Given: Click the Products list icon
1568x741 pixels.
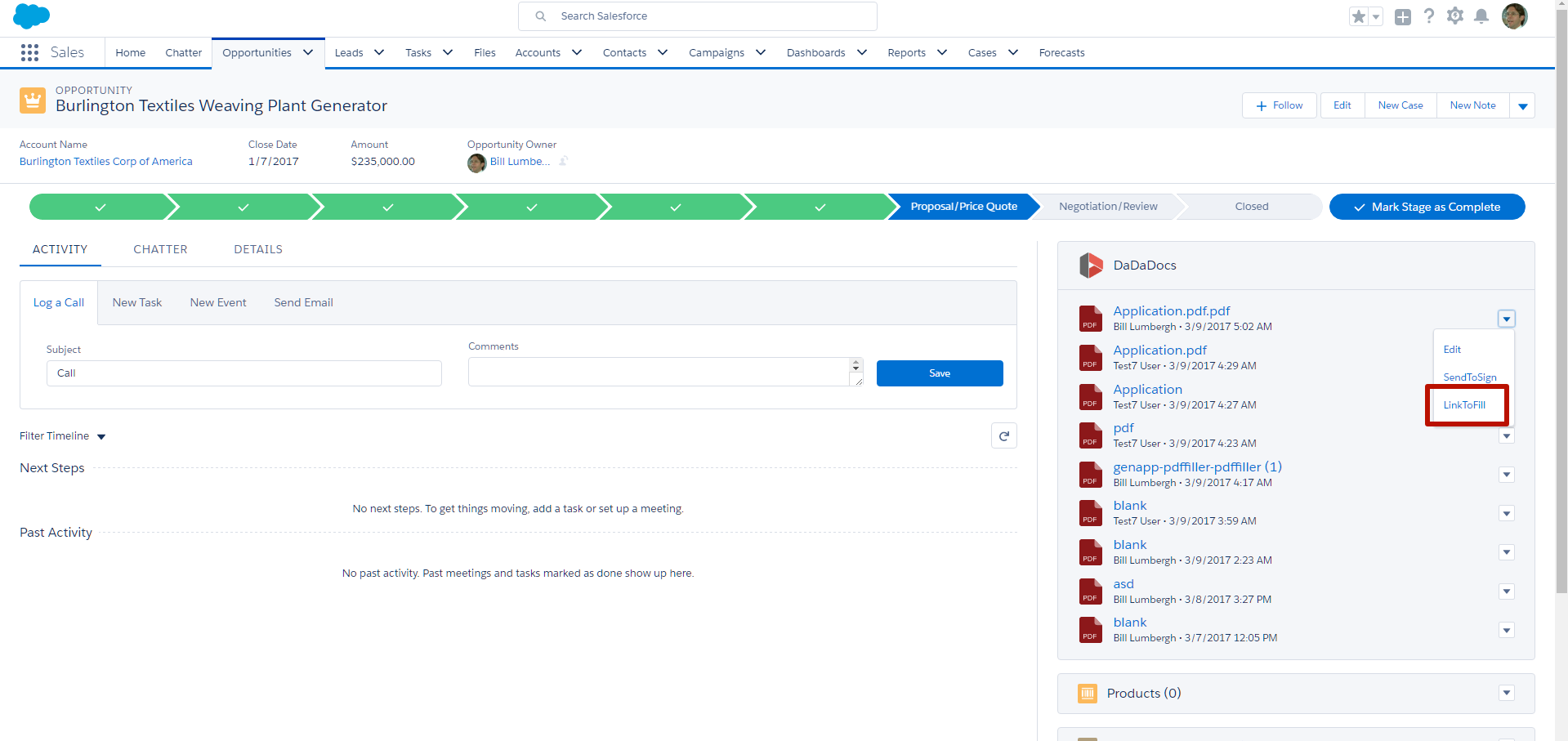Looking at the screenshot, I should tap(1088, 694).
